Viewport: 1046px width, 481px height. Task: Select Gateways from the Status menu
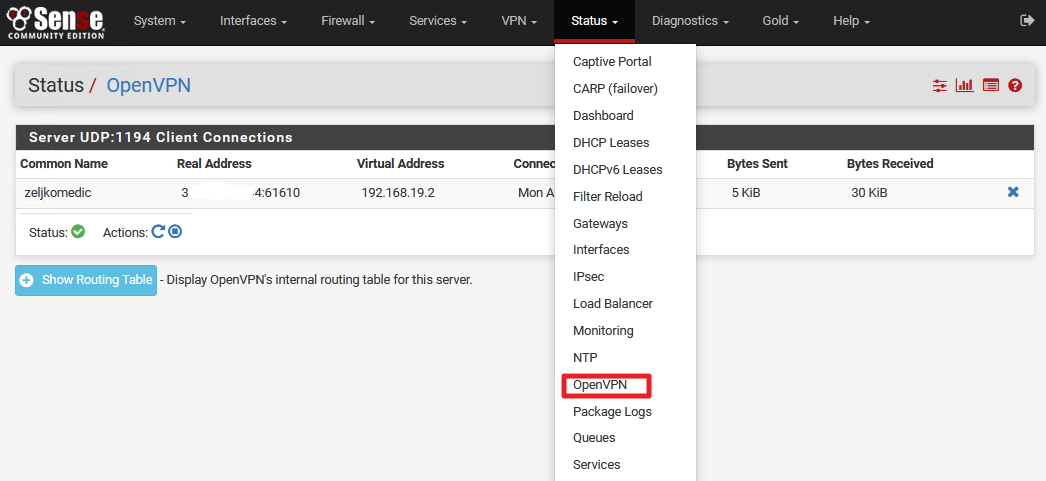[x=600, y=223]
